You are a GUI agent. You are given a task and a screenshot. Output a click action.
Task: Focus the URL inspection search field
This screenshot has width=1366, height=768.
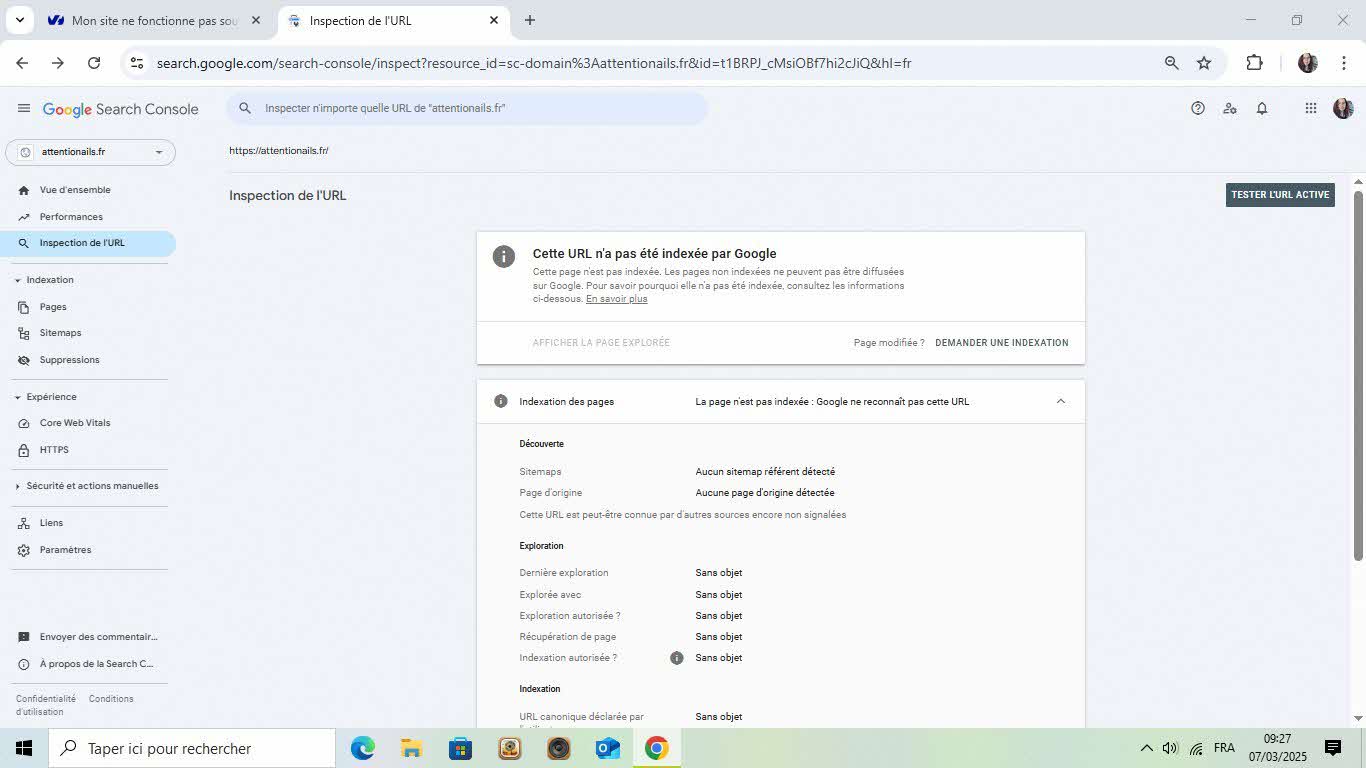[x=467, y=108]
